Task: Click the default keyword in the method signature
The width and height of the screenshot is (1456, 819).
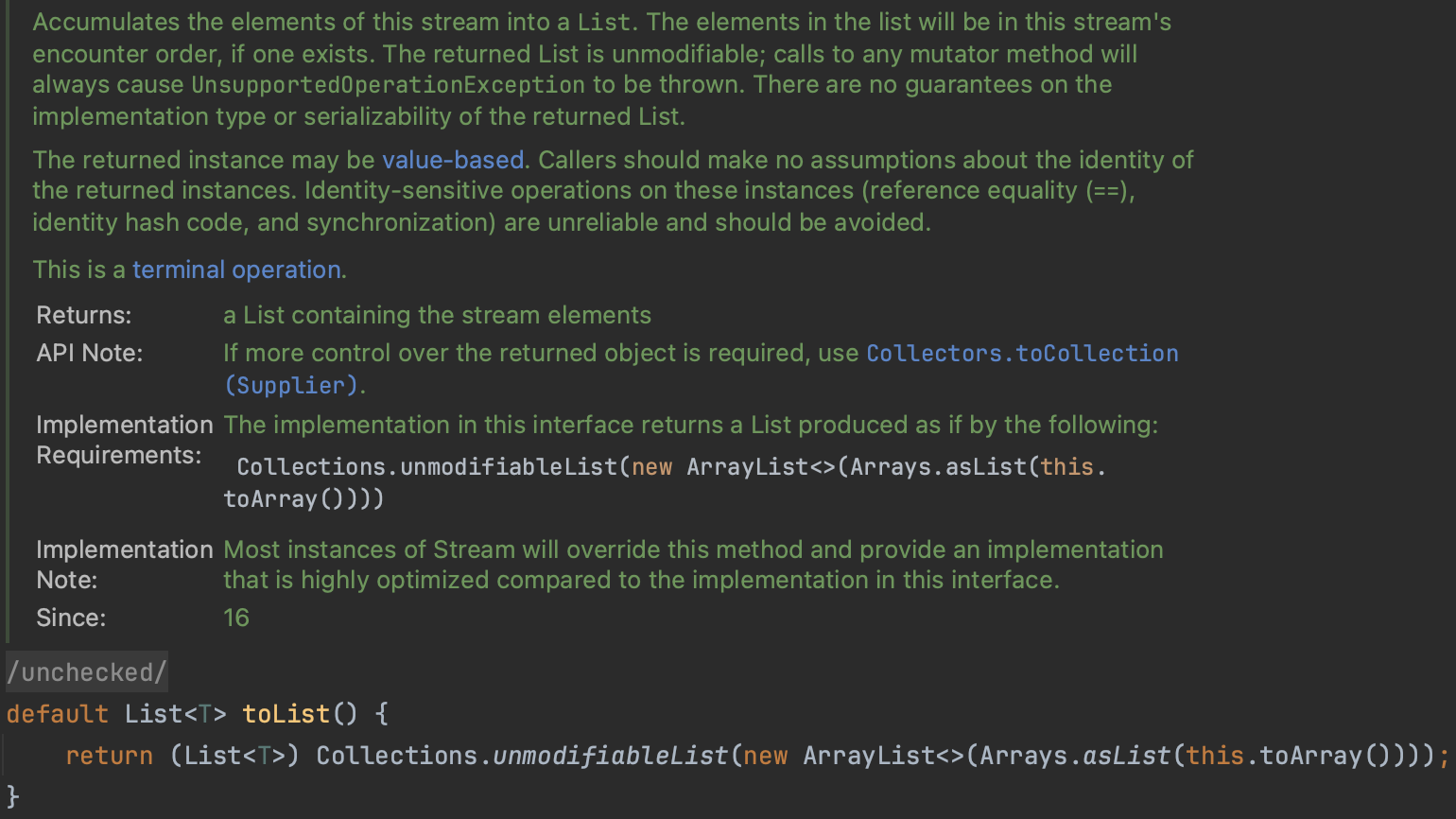Action: pyautogui.click(x=56, y=713)
